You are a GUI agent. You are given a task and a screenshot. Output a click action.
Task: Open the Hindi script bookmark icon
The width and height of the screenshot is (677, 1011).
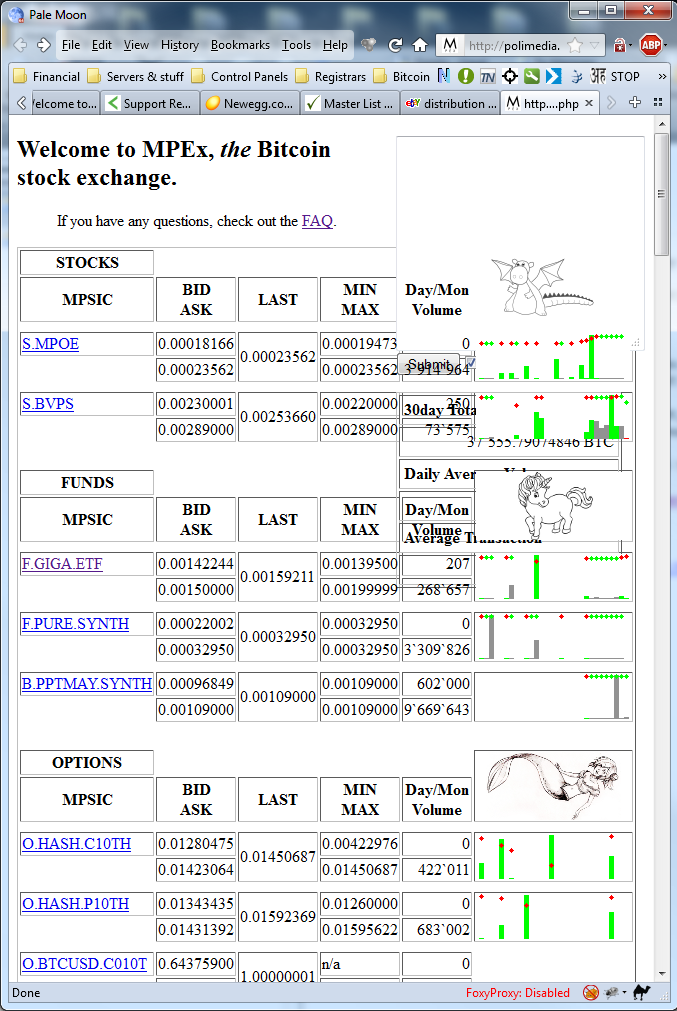pyautogui.click(x=598, y=76)
